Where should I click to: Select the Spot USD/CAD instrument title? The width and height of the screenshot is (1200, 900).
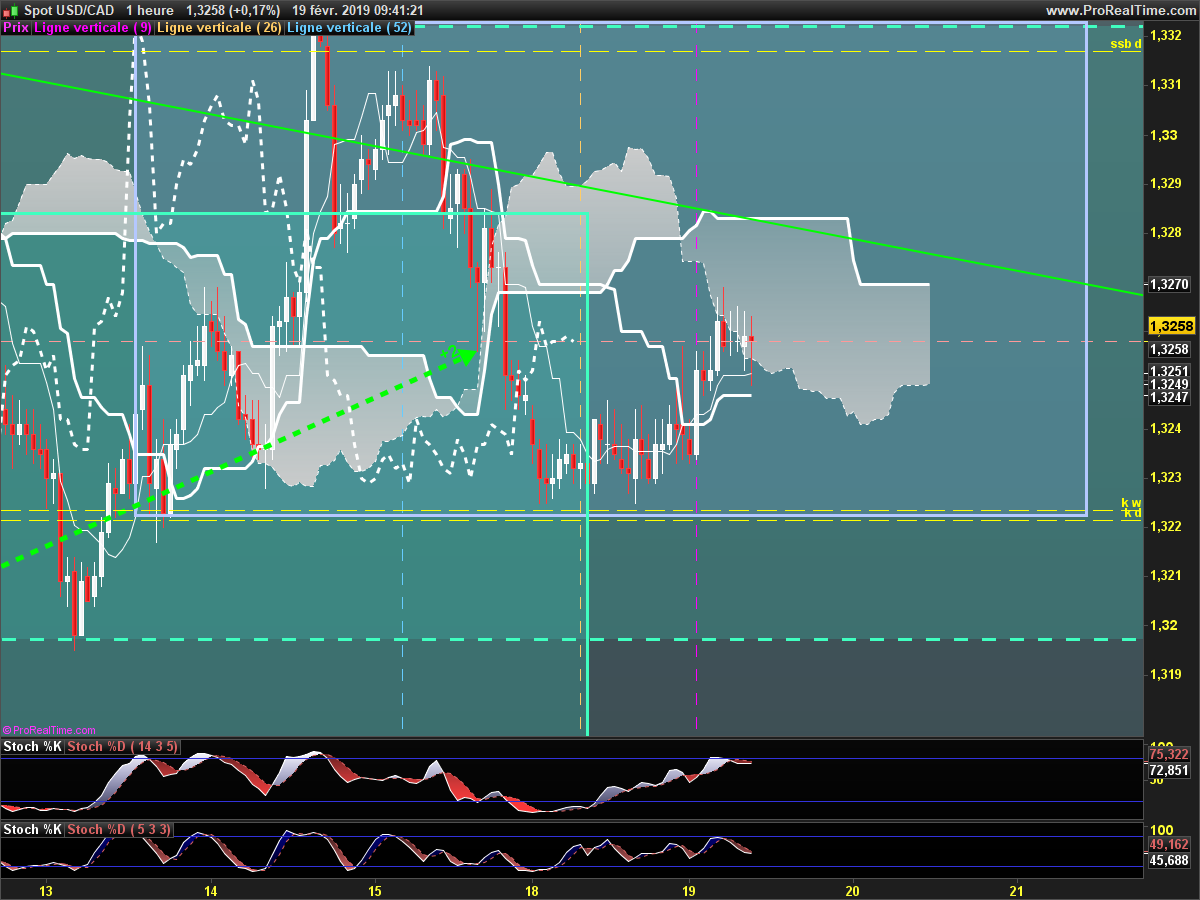tap(69, 10)
